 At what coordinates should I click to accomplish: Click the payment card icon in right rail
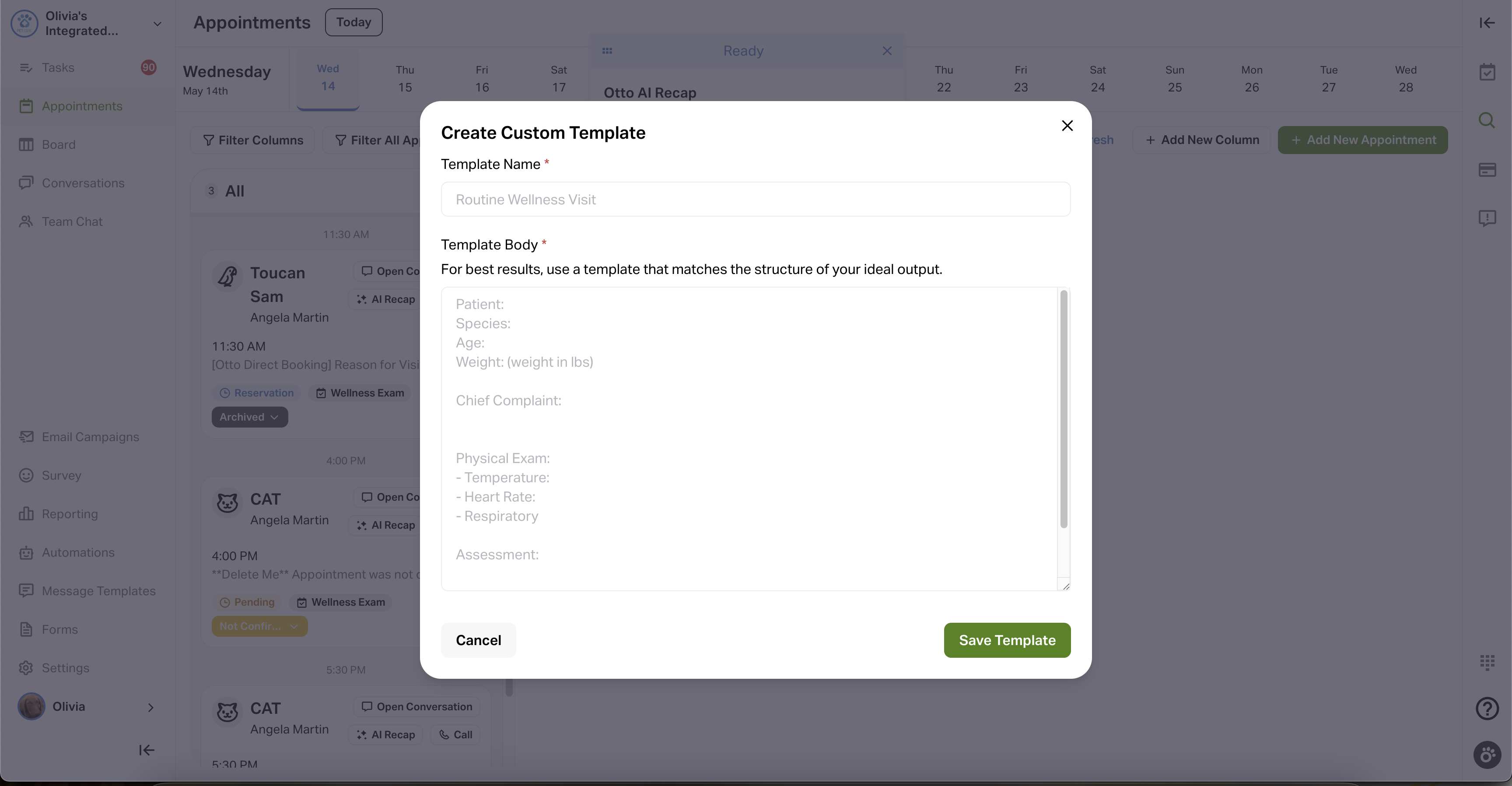1487,170
